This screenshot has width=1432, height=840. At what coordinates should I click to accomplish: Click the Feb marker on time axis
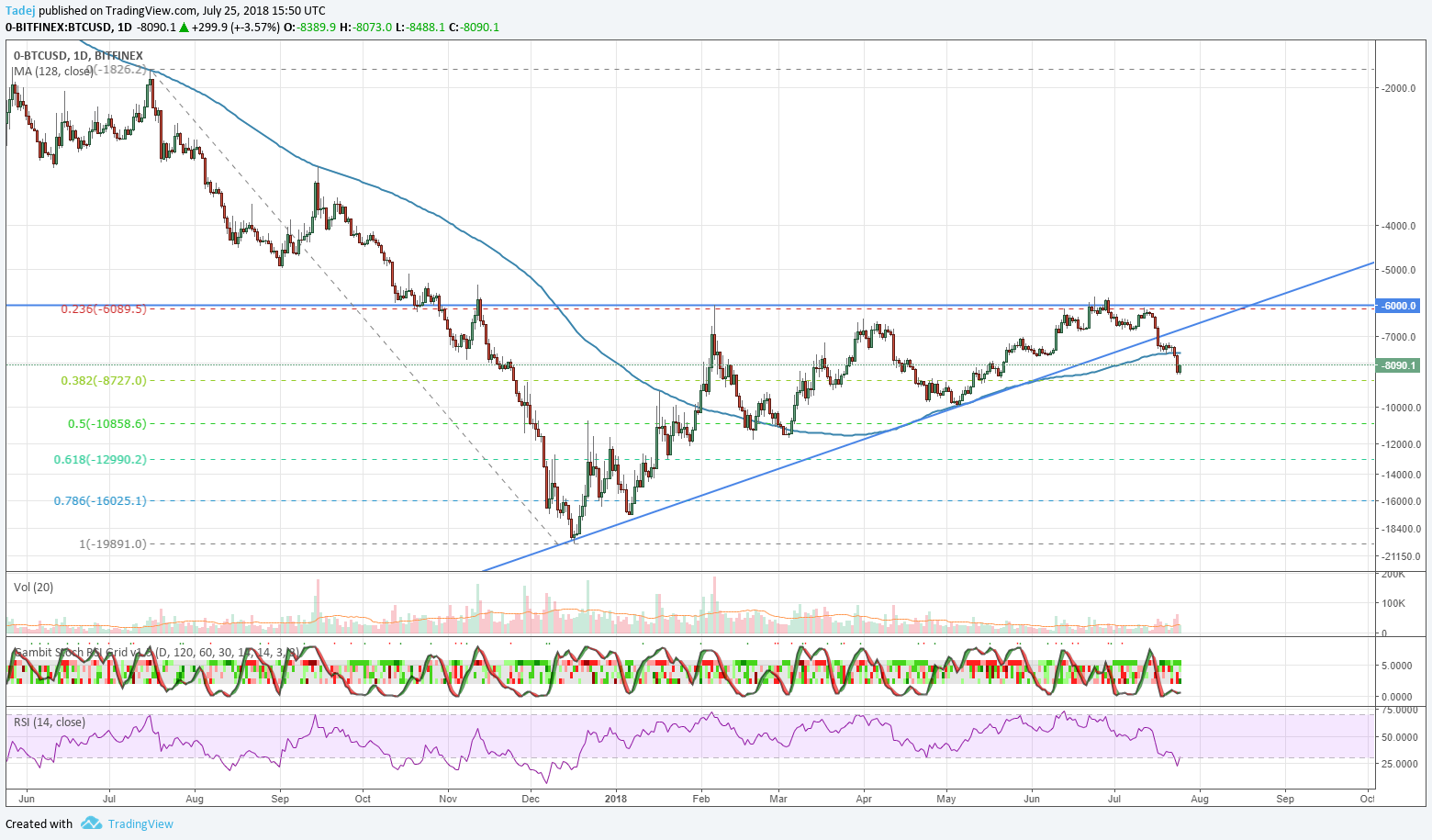(x=701, y=799)
